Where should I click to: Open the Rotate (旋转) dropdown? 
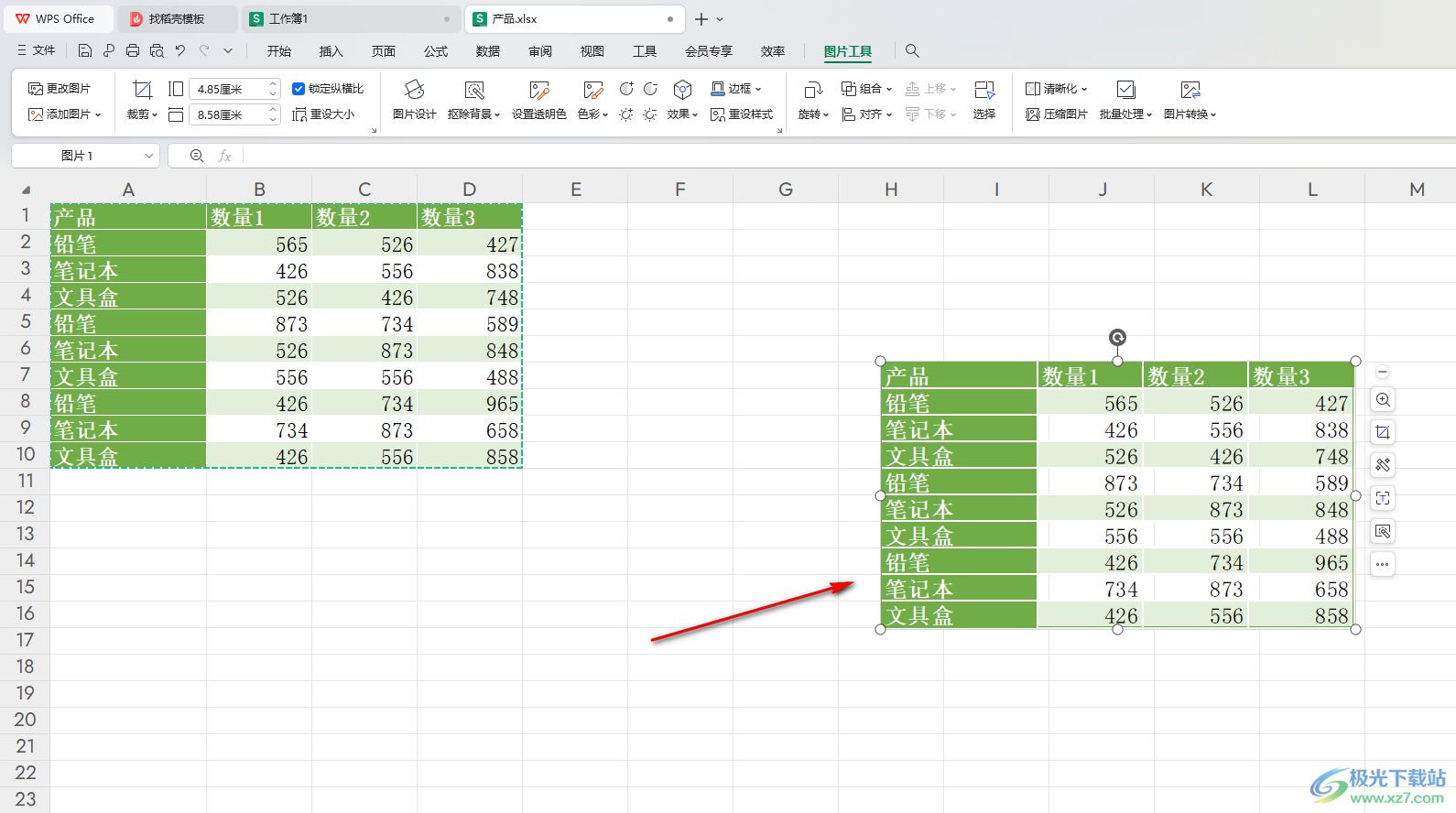pos(813,114)
